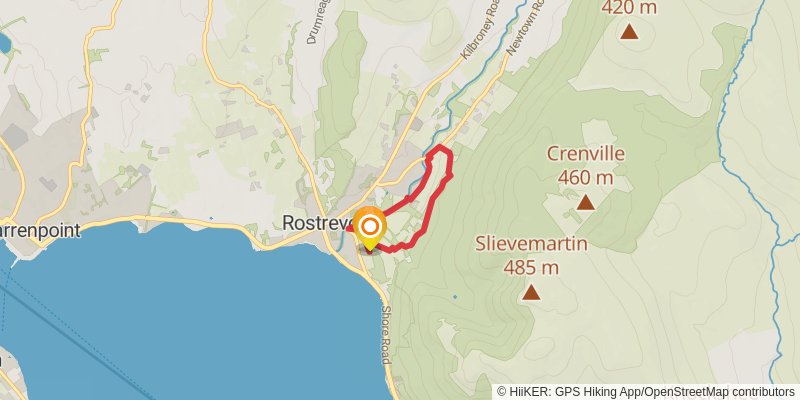Click the small blue pond at top-left
This screenshot has height=400, width=800.
[5, 43]
